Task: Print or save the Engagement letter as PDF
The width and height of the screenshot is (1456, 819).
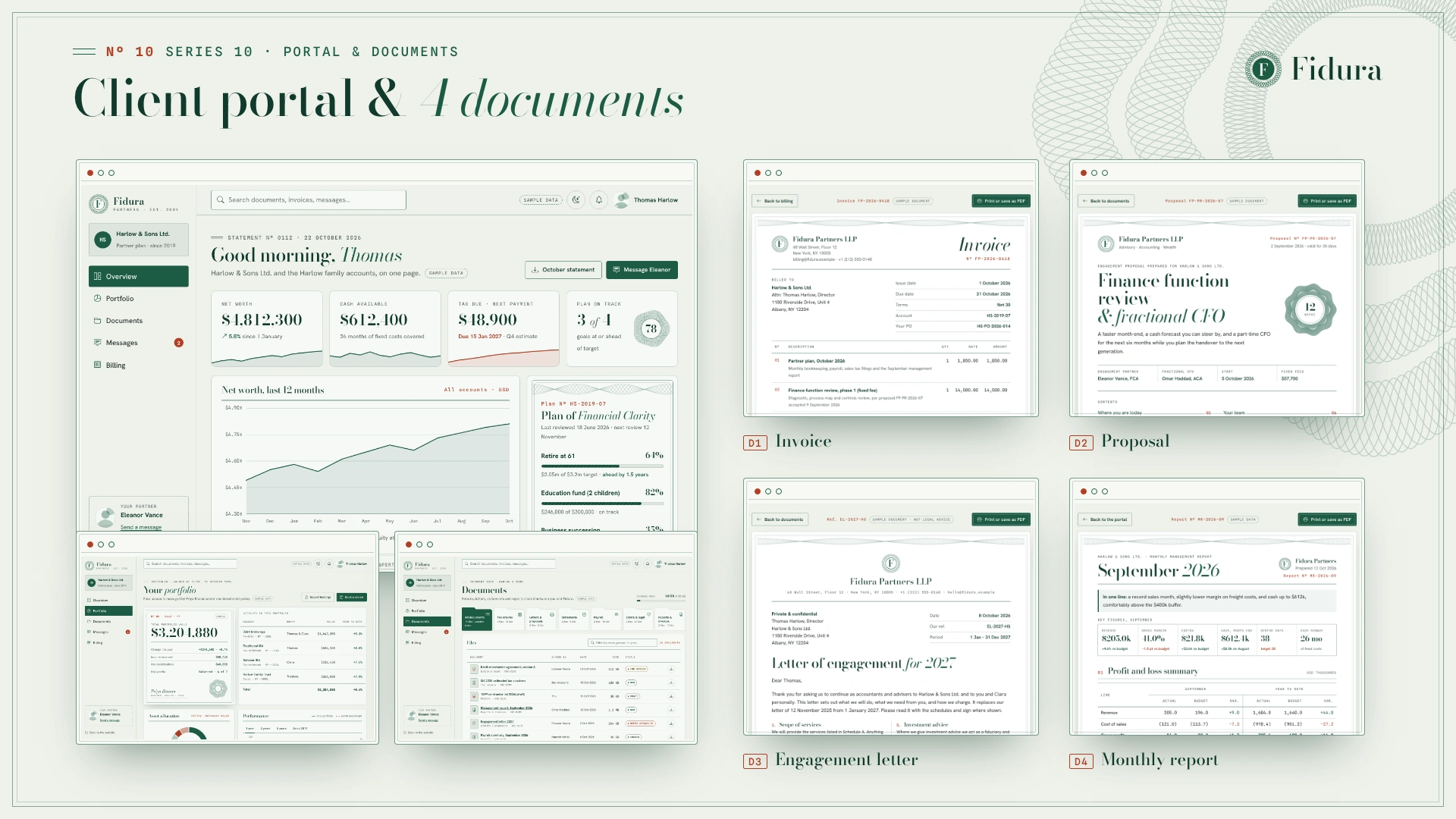Action: pyautogui.click(x=1001, y=519)
